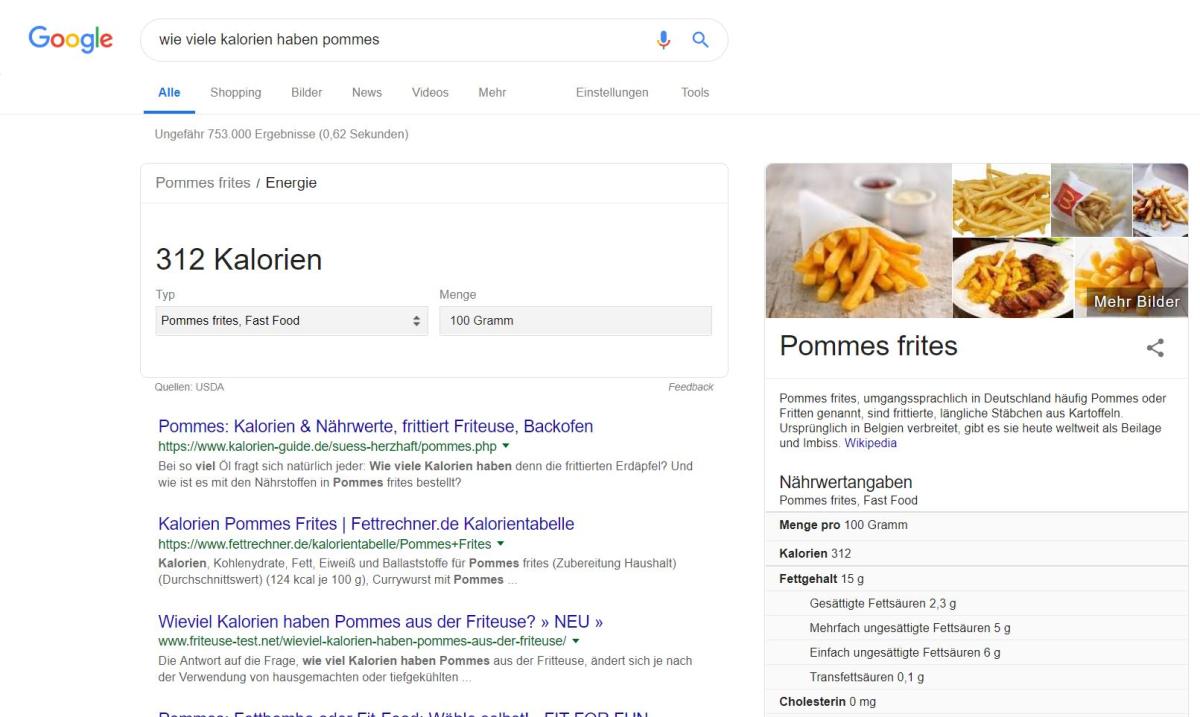Expand options arrow next to kalorien-guide.de URL
1200x717 pixels.
[x=506, y=446]
